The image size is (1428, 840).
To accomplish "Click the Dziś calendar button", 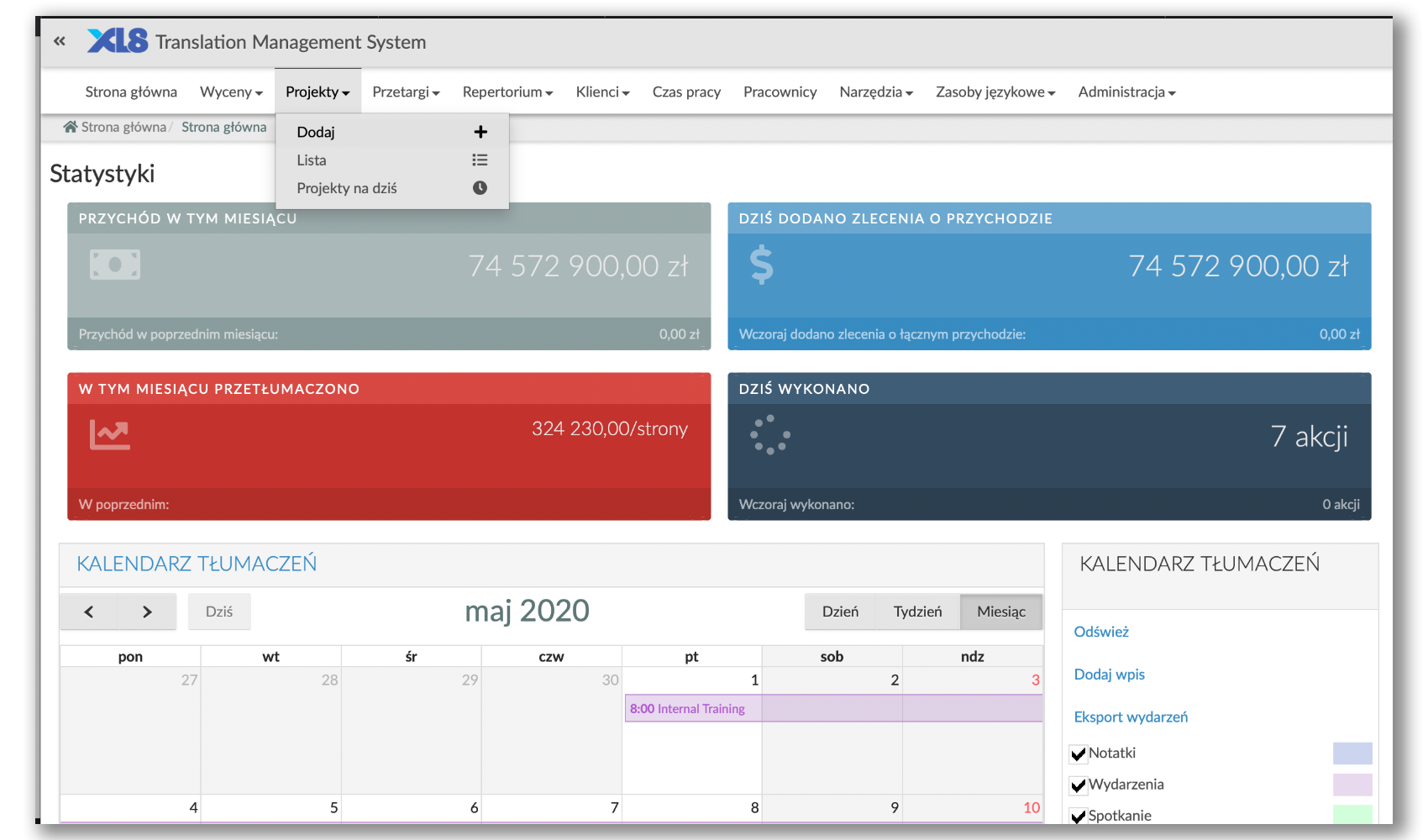I will coord(219,612).
